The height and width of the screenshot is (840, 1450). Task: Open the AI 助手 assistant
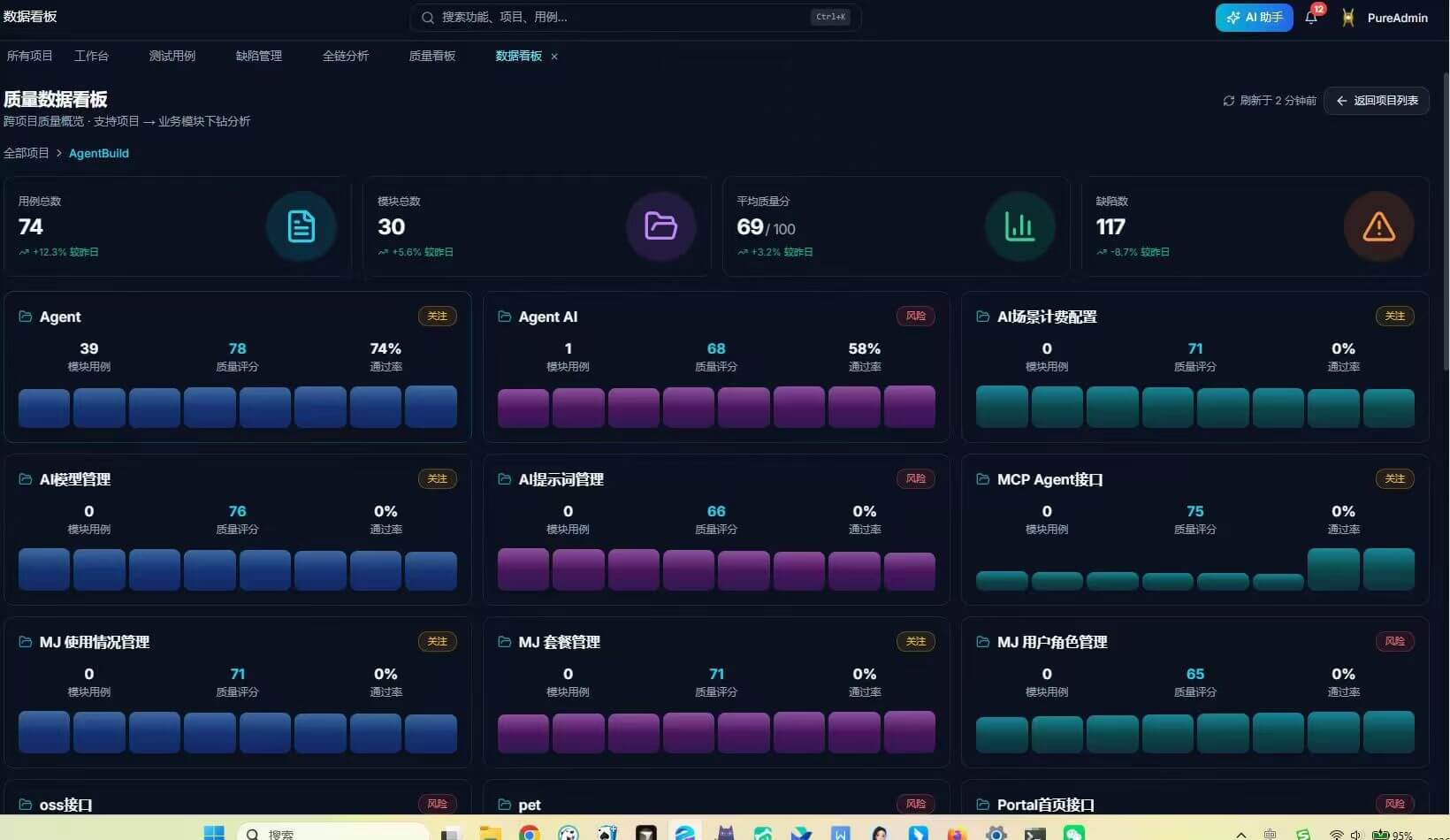1255,18
